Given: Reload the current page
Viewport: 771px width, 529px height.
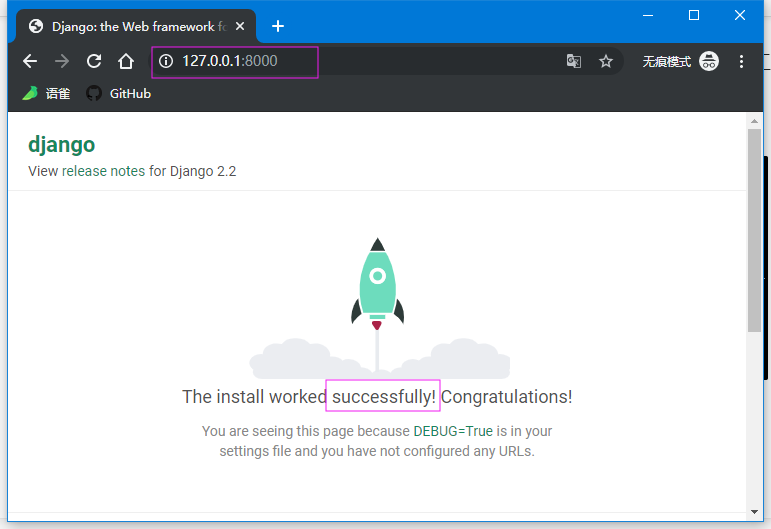Looking at the screenshot, I should click(x=94, y=61).
